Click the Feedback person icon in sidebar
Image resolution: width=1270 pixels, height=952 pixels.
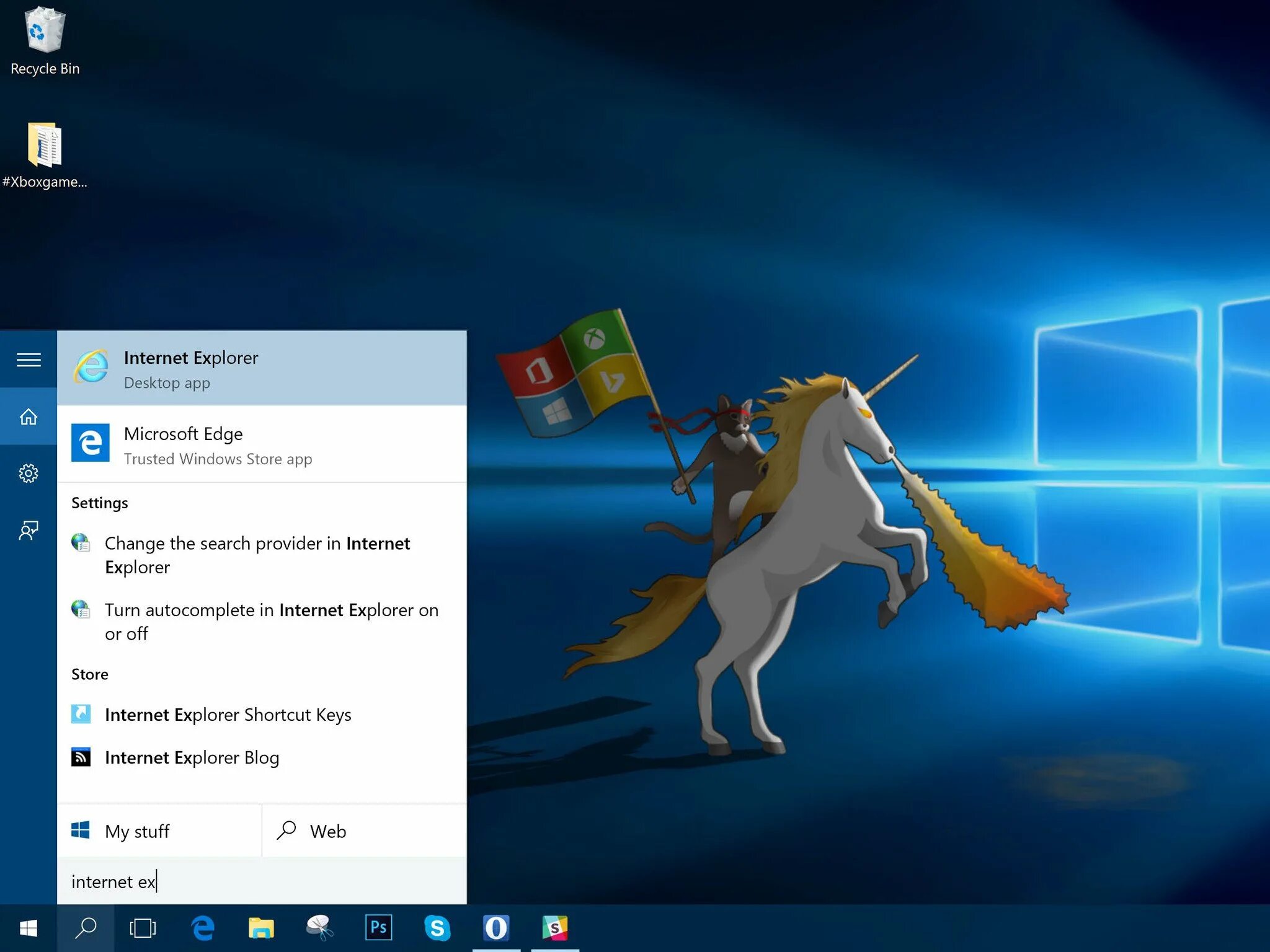click(x=29, y=531)
